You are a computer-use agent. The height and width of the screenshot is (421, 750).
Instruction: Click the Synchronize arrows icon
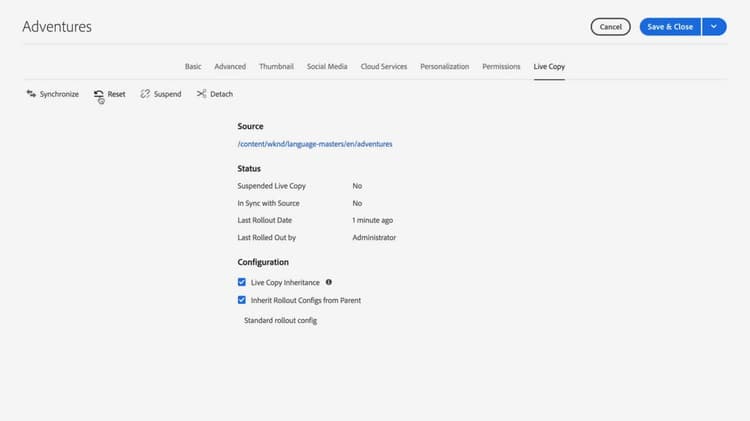(x=31, y=94)
